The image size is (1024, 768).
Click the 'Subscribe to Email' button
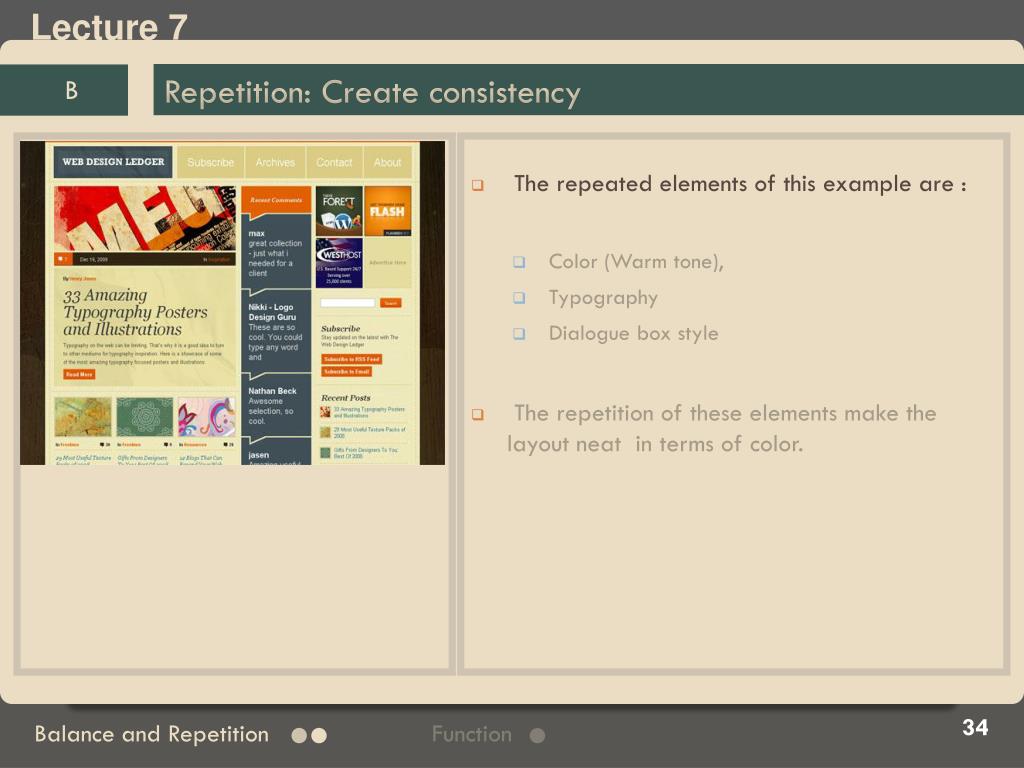click(x=347, y=372)
